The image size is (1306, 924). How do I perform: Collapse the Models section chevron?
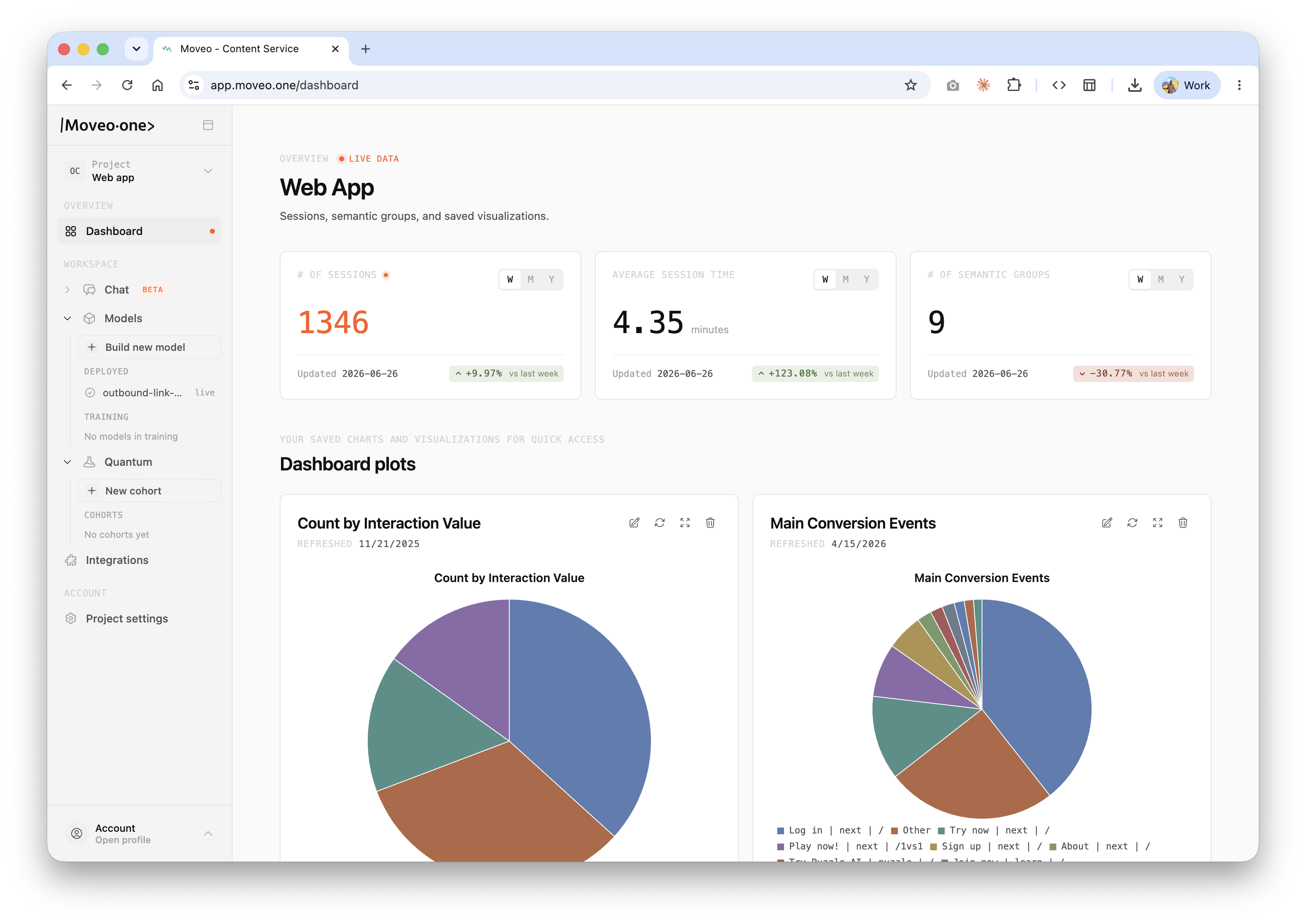67,319
